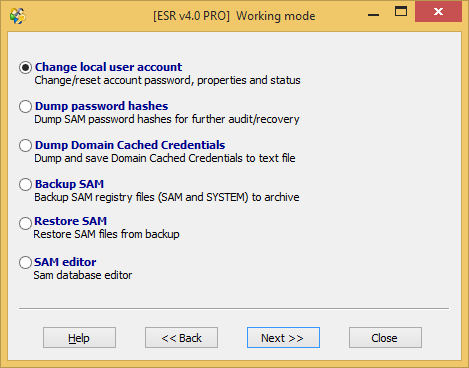Choose the Restore SAM radio button

(x=25, y=223)
